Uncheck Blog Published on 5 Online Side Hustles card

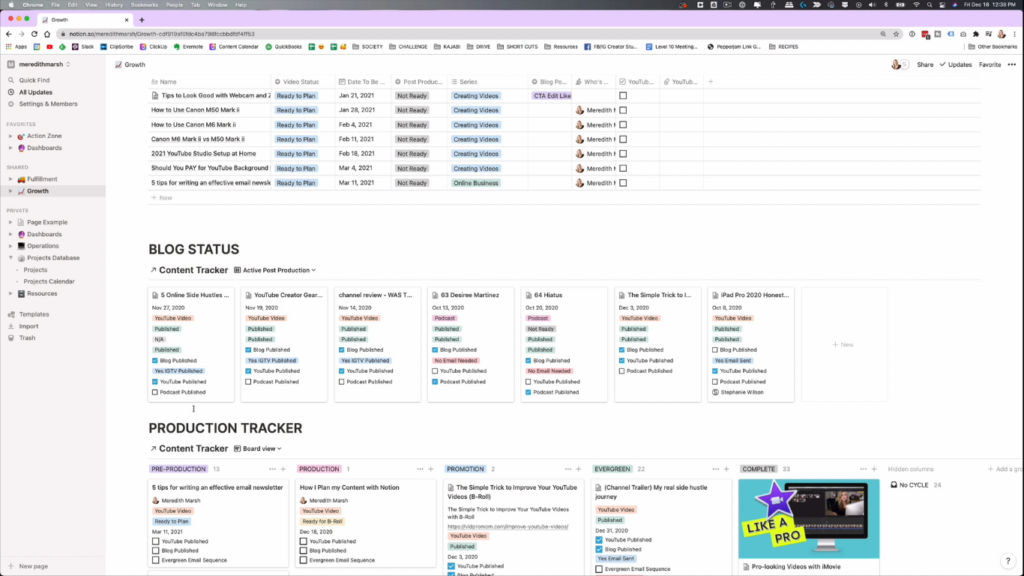[x=155, y=360]
